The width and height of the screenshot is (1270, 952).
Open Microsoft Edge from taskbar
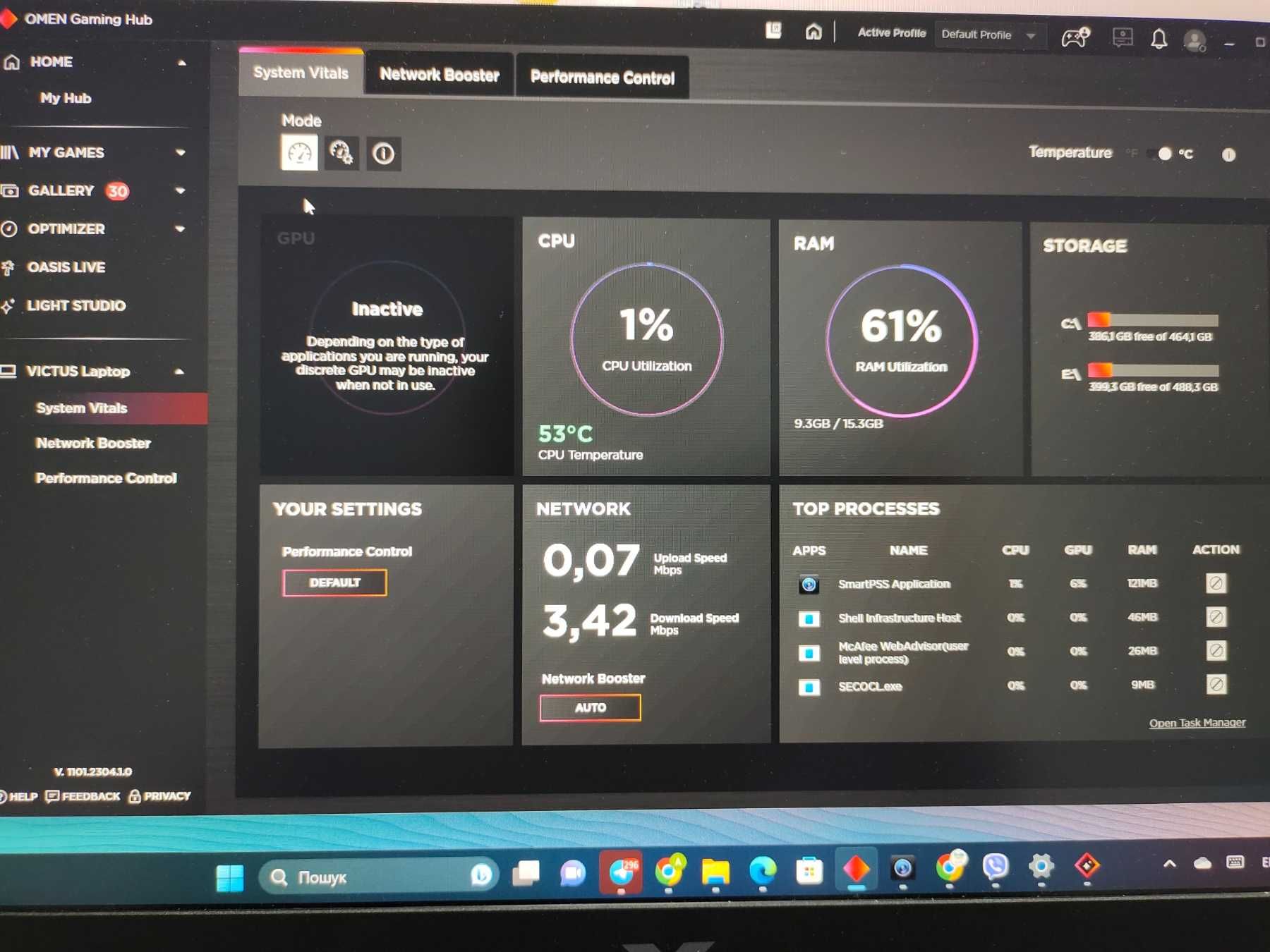click(x=763, y=871)
